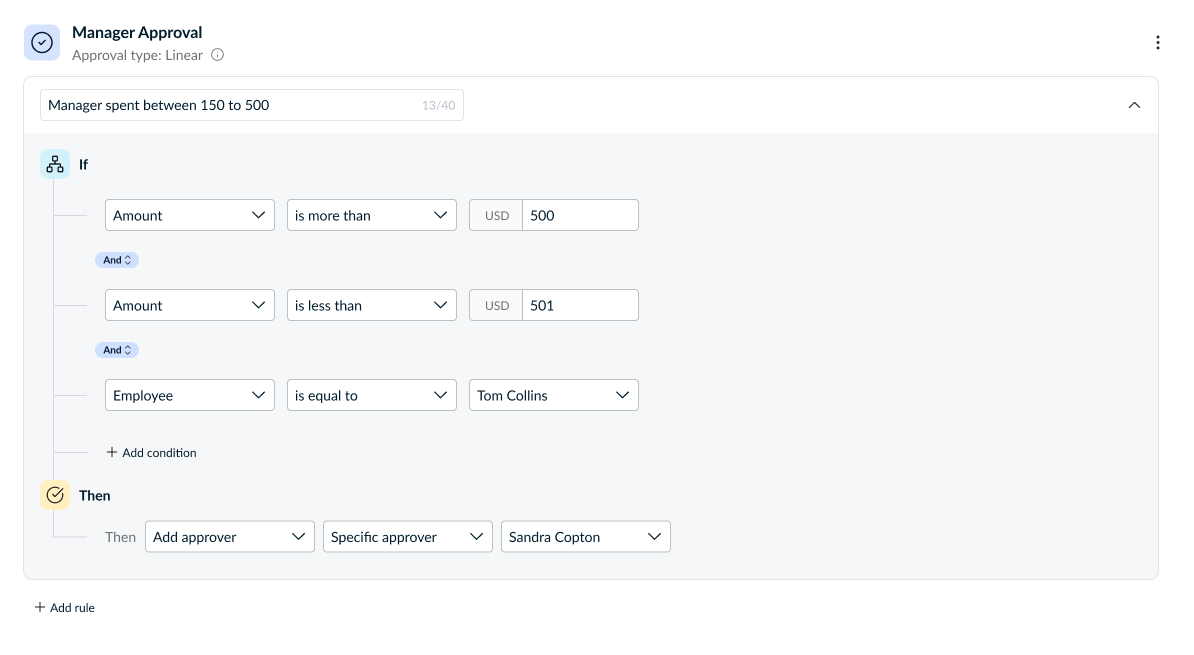1194x655 pixels.
Task: Open the 'is more than' operator dropdown
Action: click(372, 216)
